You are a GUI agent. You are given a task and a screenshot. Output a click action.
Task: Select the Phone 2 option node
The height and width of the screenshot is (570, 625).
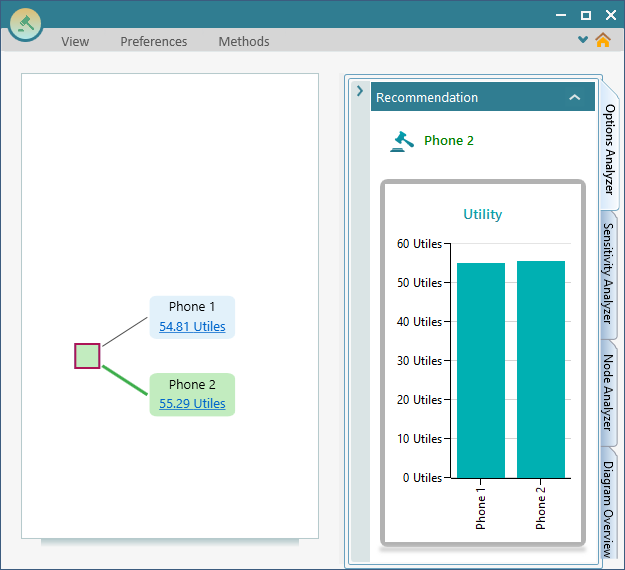192,384
